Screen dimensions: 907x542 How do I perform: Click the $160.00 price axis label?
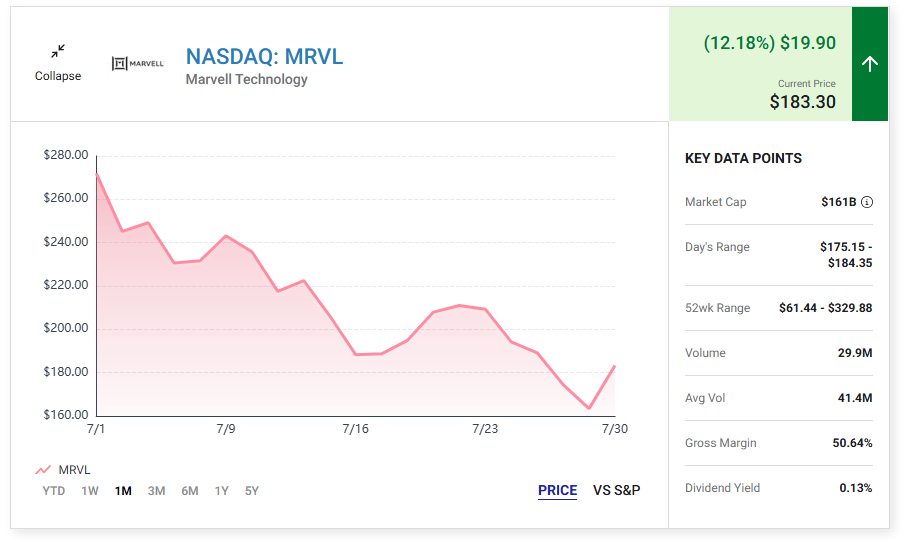[66, 415]
